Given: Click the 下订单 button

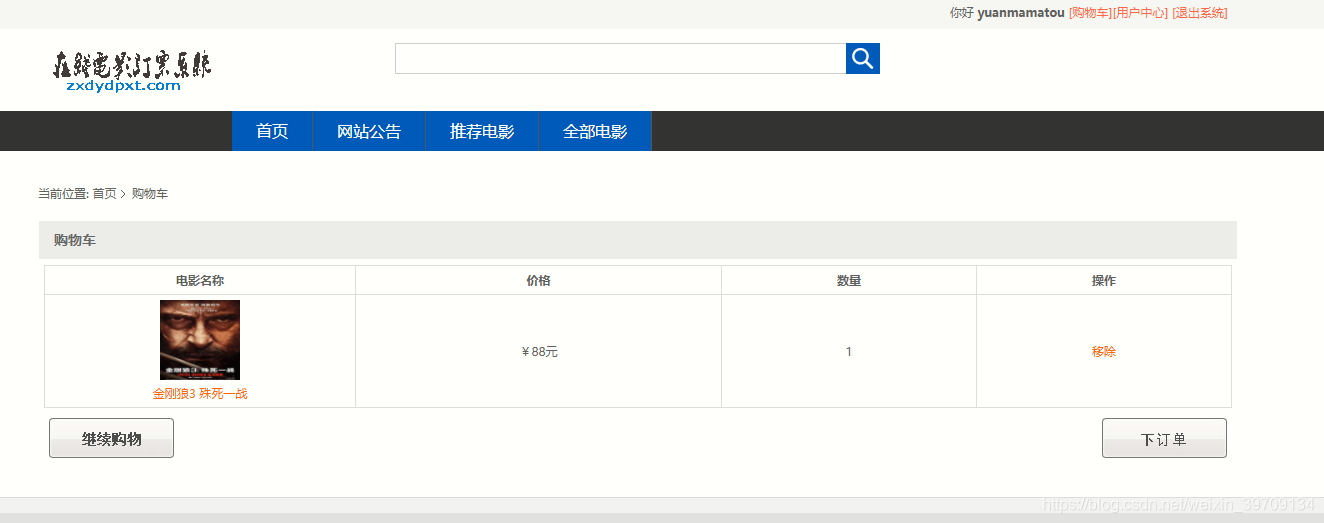Looking at the screenshot, I should (1164, 438).
